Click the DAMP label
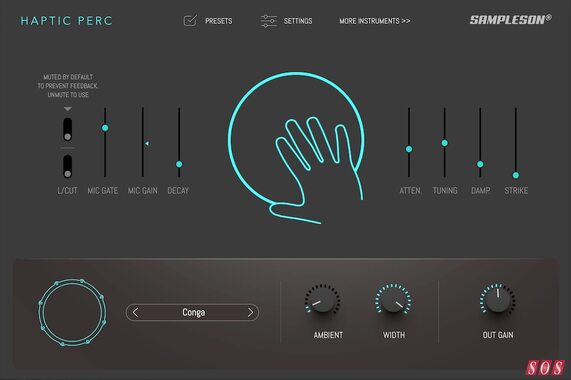571x380 pixels. pos(481,190)
